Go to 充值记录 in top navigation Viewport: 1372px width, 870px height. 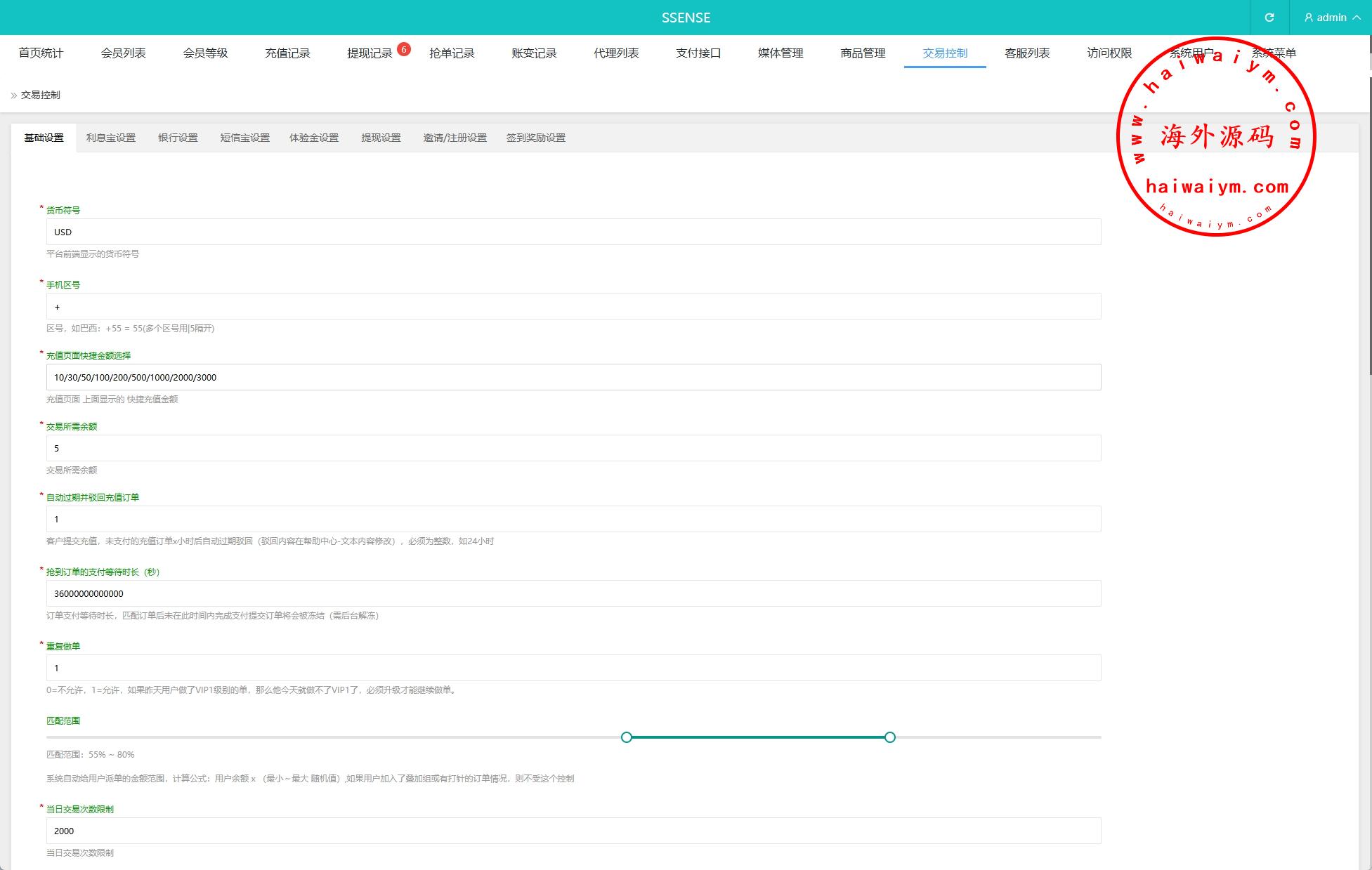pos(287,53)
